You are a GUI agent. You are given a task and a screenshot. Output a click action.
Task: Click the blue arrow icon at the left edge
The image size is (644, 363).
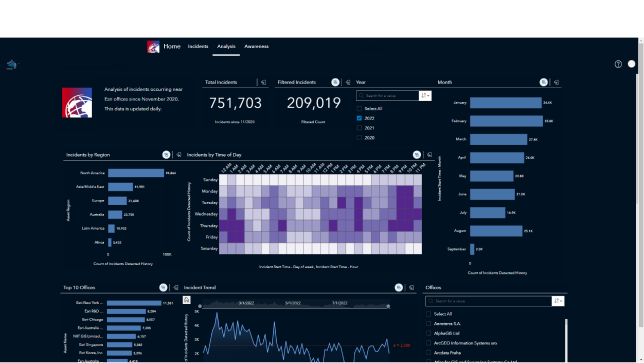click(x=12, y=64)
